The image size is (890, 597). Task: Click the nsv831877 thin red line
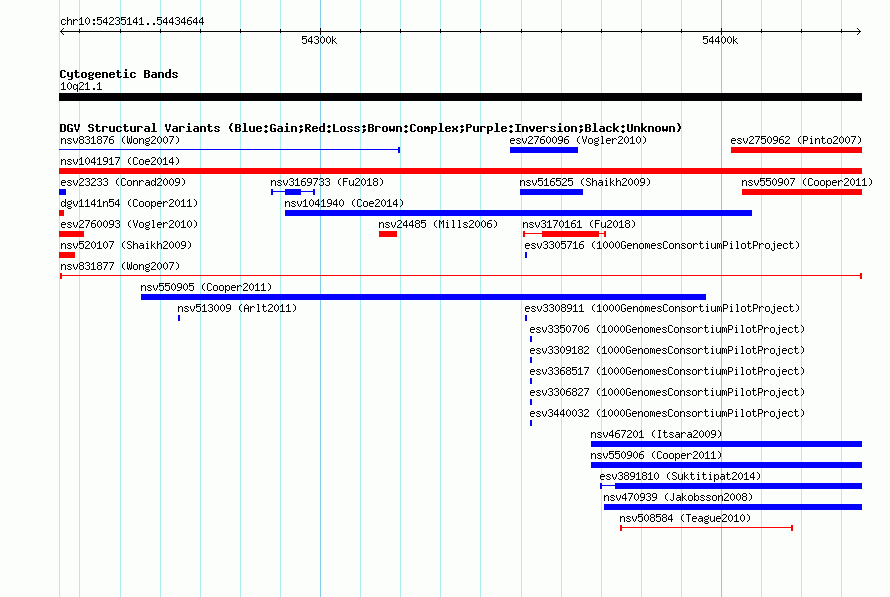tap(461, 276)
